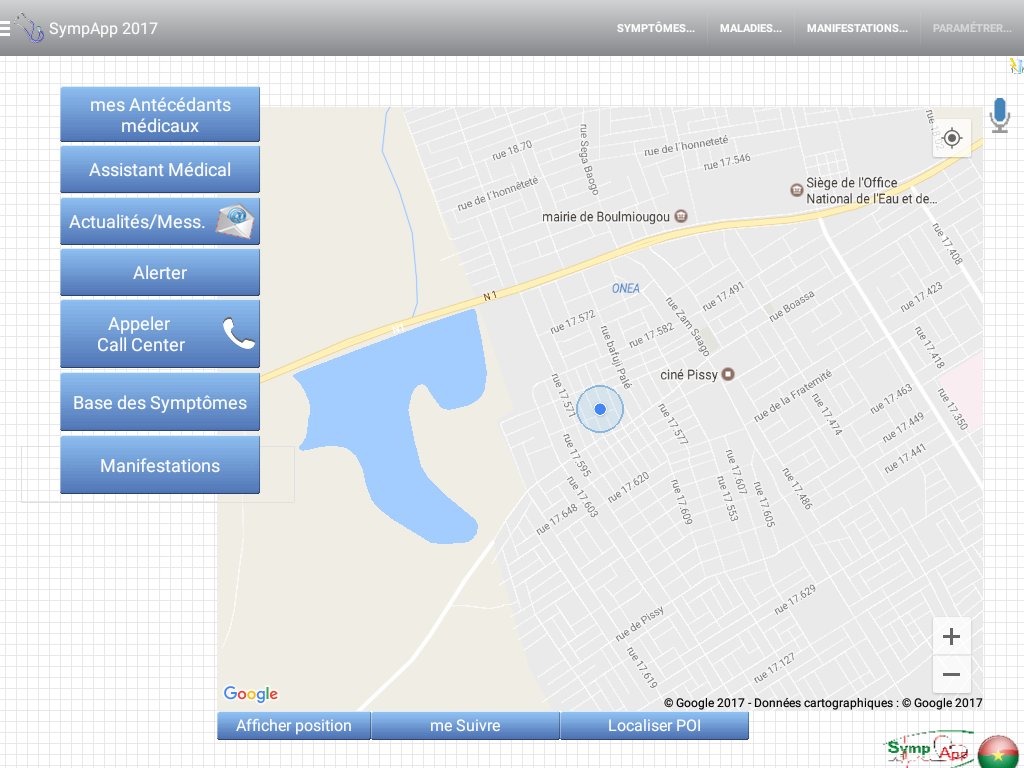Screen dimensions: 1024x768
Task: Click the phone handset icon
Action: tap(238, 333)
